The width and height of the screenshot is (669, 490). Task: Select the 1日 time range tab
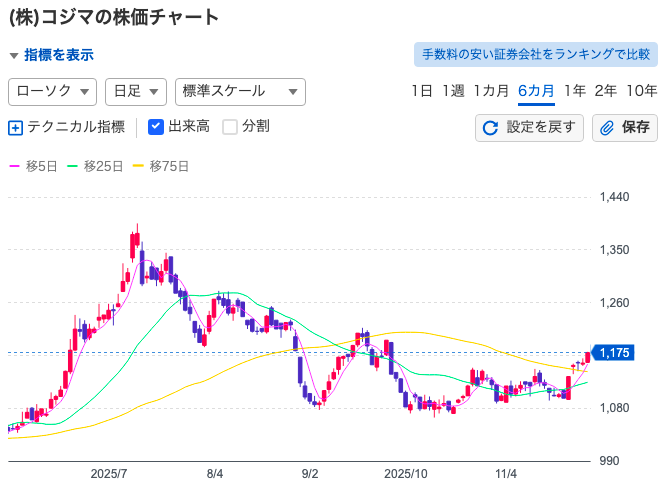click(x=422, y=91)
